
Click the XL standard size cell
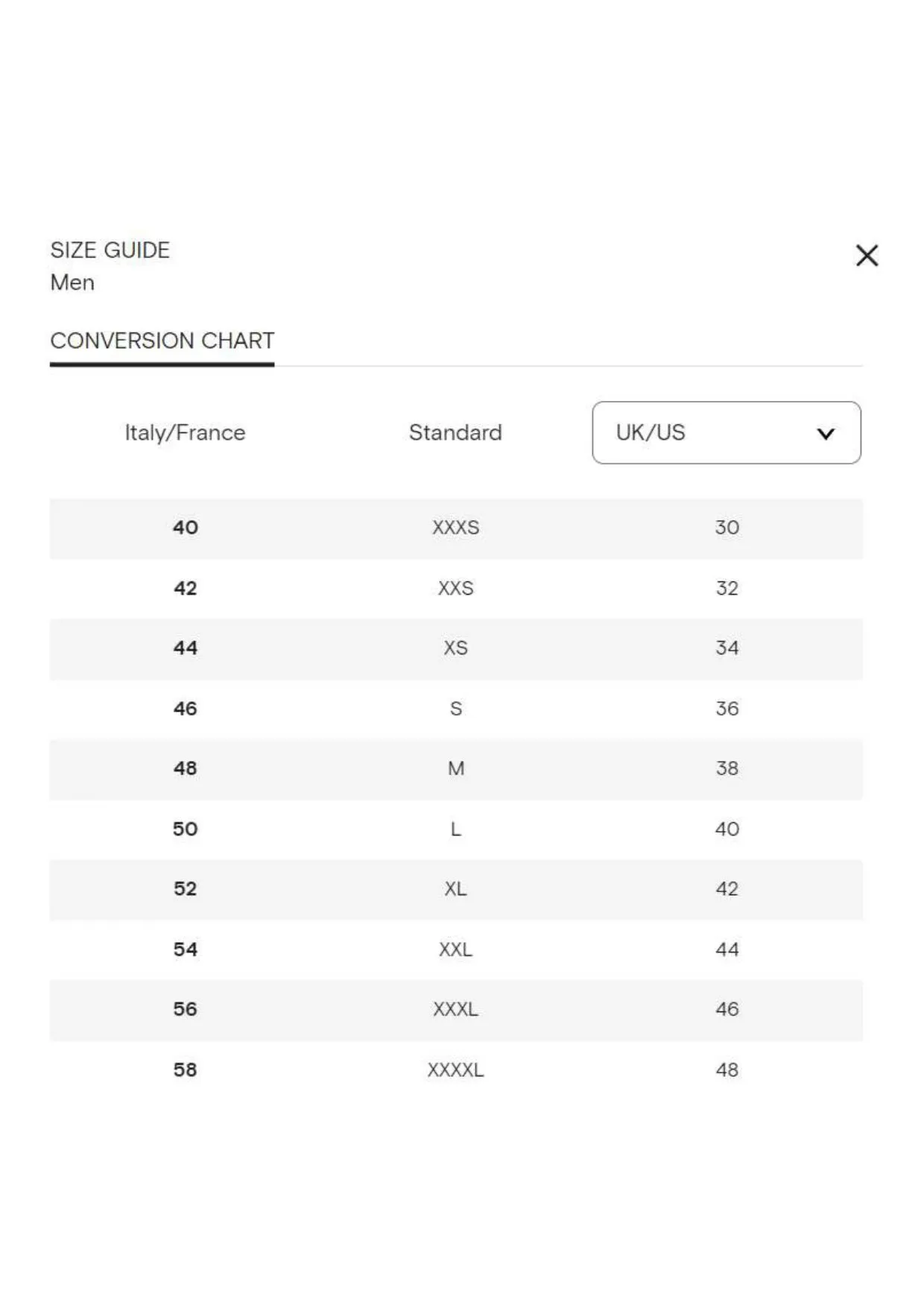[x=455, y=888]
